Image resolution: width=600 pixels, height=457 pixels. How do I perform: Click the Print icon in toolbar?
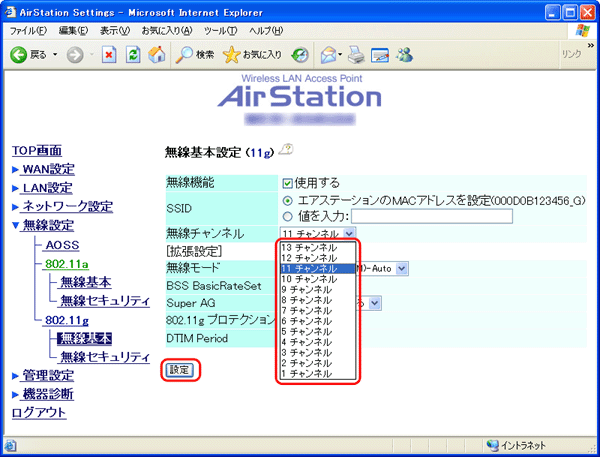[356, 55]
